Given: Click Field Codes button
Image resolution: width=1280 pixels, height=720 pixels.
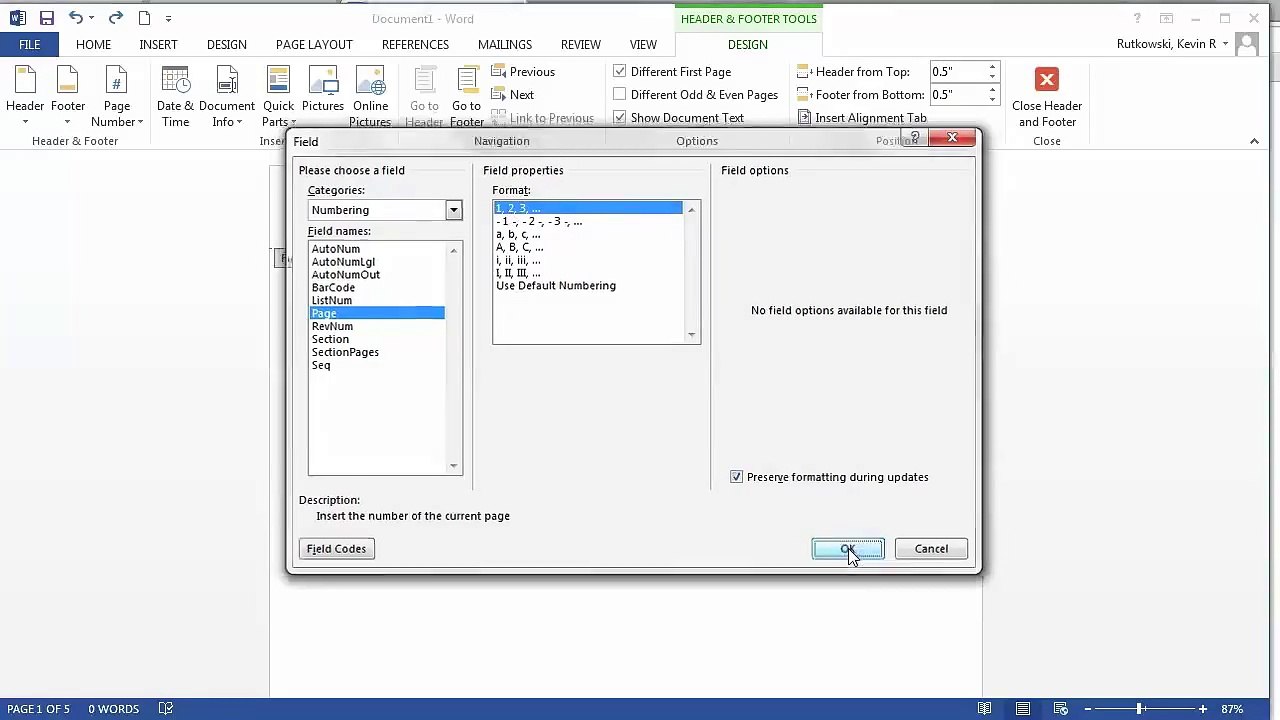Looking at the screenshot, I should tap(337, 549).
